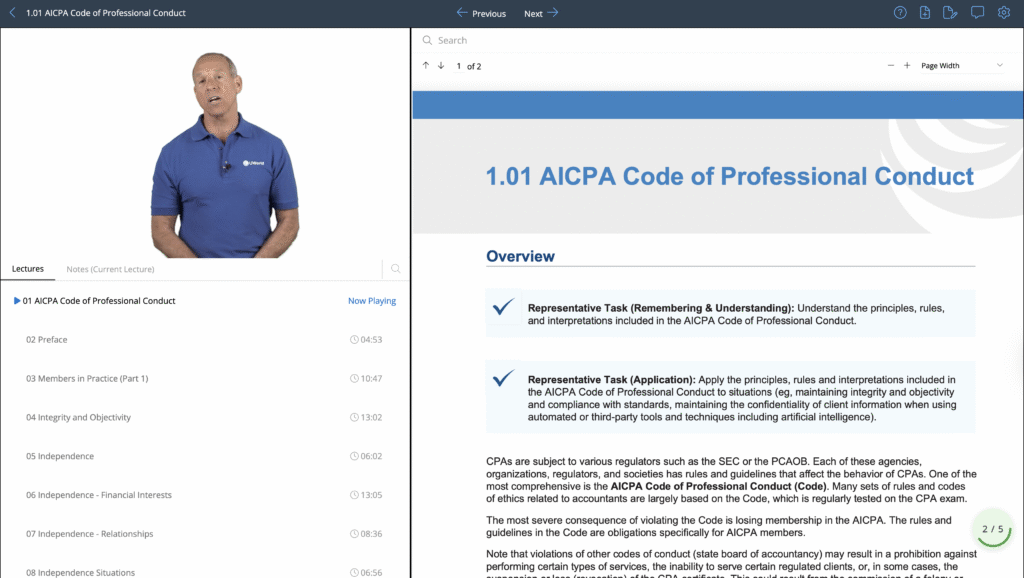The image size is (1024, 578).
Task: Click the search magnifier in the Lectures panel
Action: (395, 269)
